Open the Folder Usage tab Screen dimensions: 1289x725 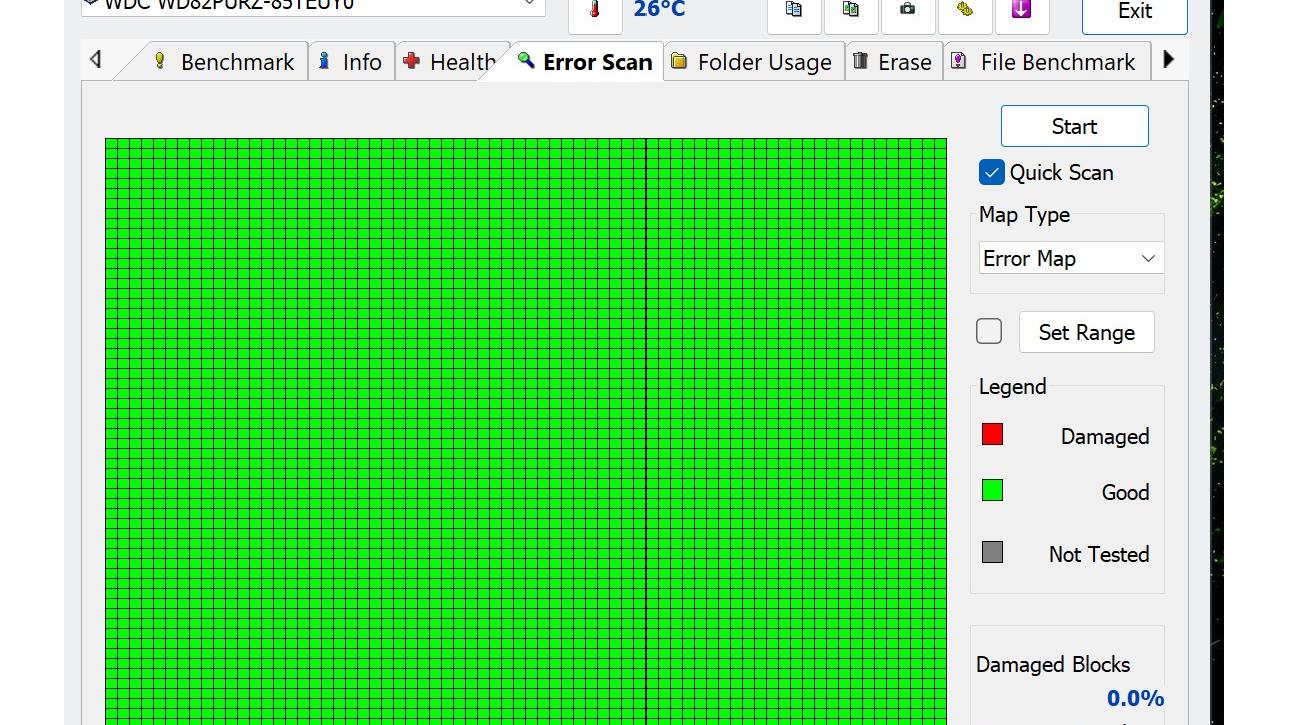tap(752, 62)
